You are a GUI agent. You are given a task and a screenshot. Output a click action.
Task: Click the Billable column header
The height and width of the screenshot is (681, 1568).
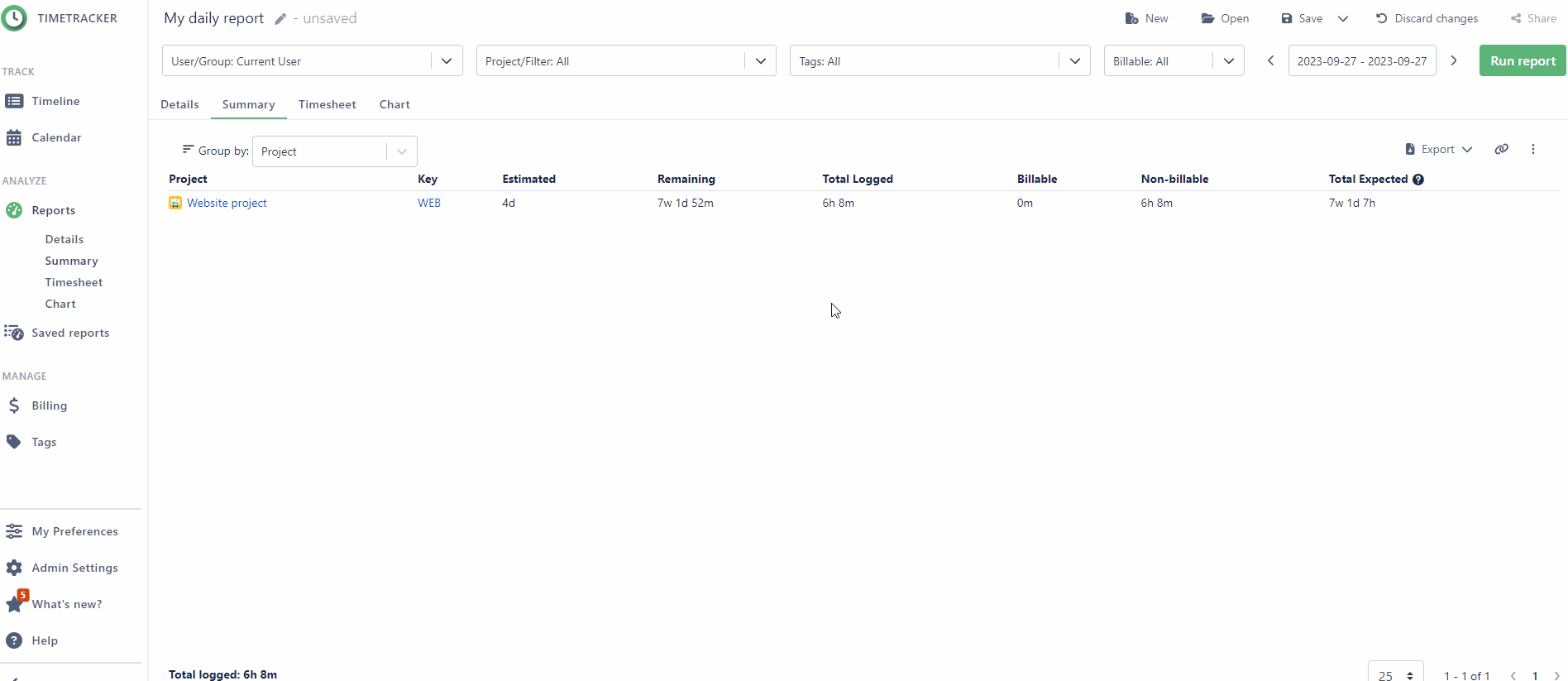1037,179
